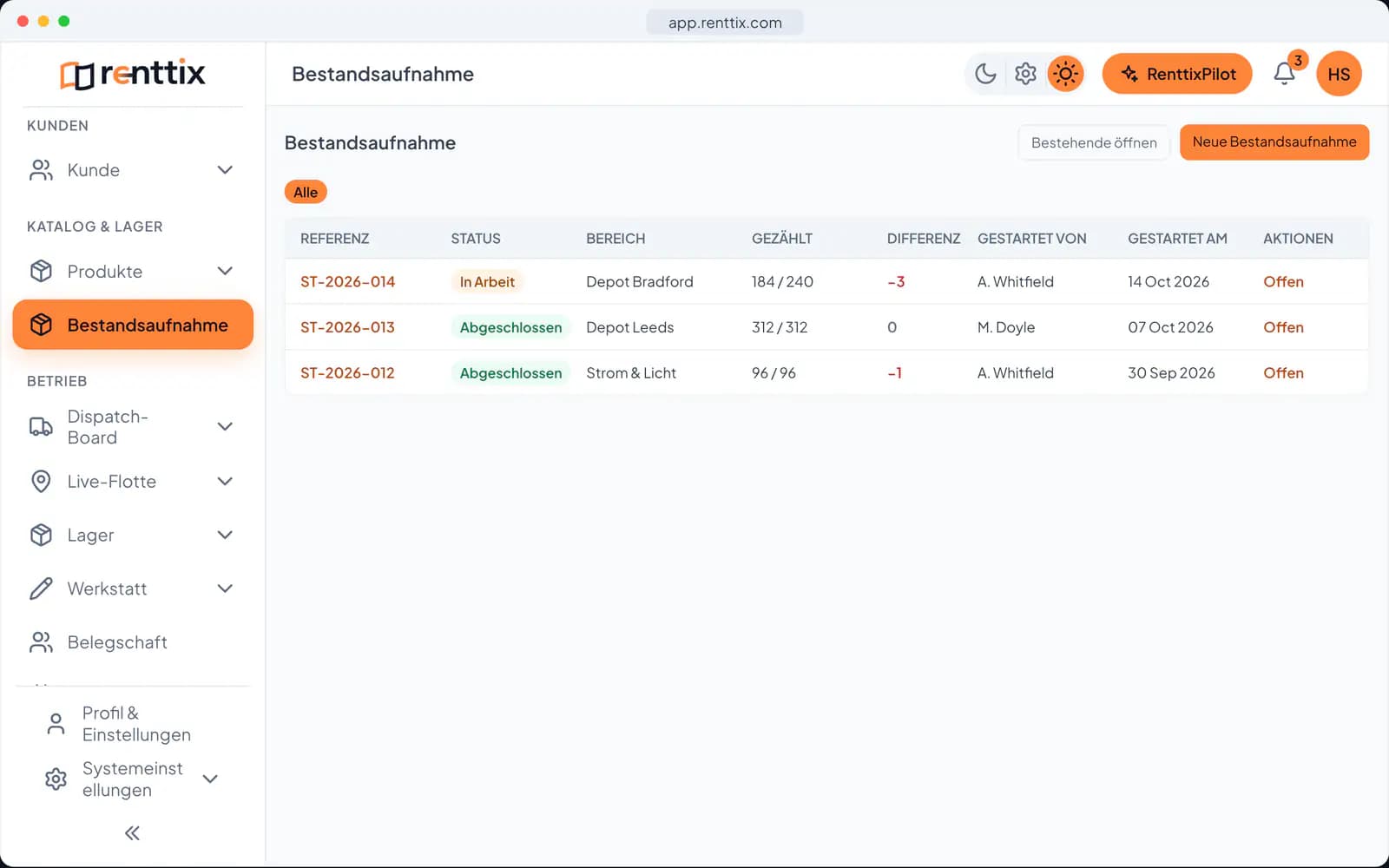The height and width of the screenshot is (868, 1389).
Task: Collapse the sidebar double-arrow
Action: [x=132, y=833]
